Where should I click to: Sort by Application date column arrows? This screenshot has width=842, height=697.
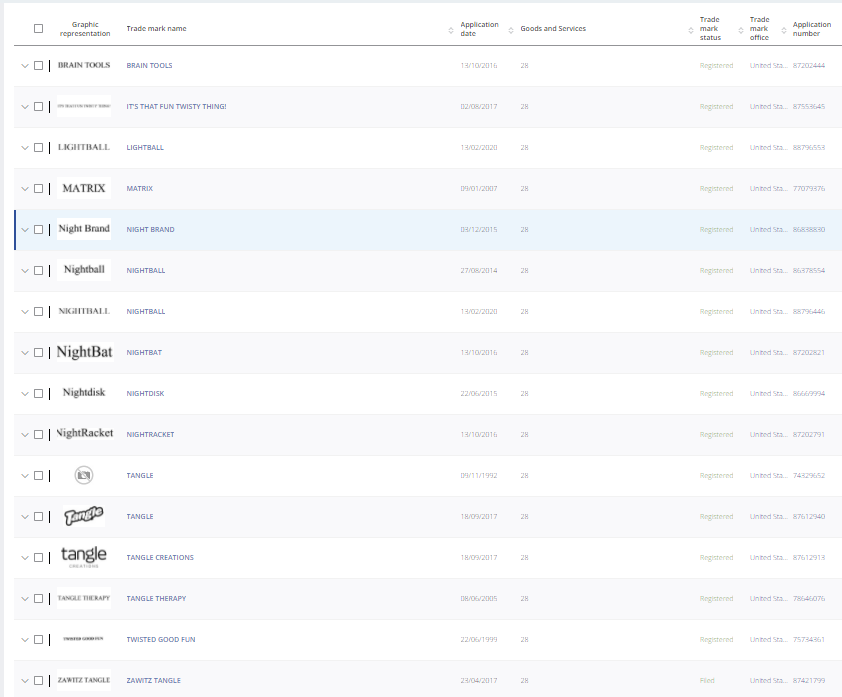pyautogui.click(x=511, y=31)
